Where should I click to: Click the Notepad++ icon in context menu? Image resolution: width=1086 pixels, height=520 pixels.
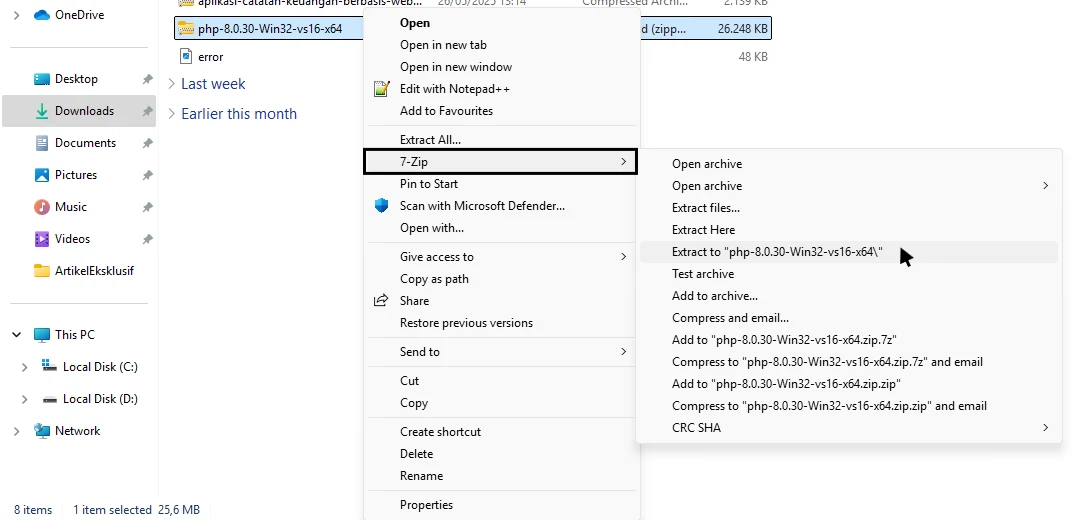(x=382, y=89)
